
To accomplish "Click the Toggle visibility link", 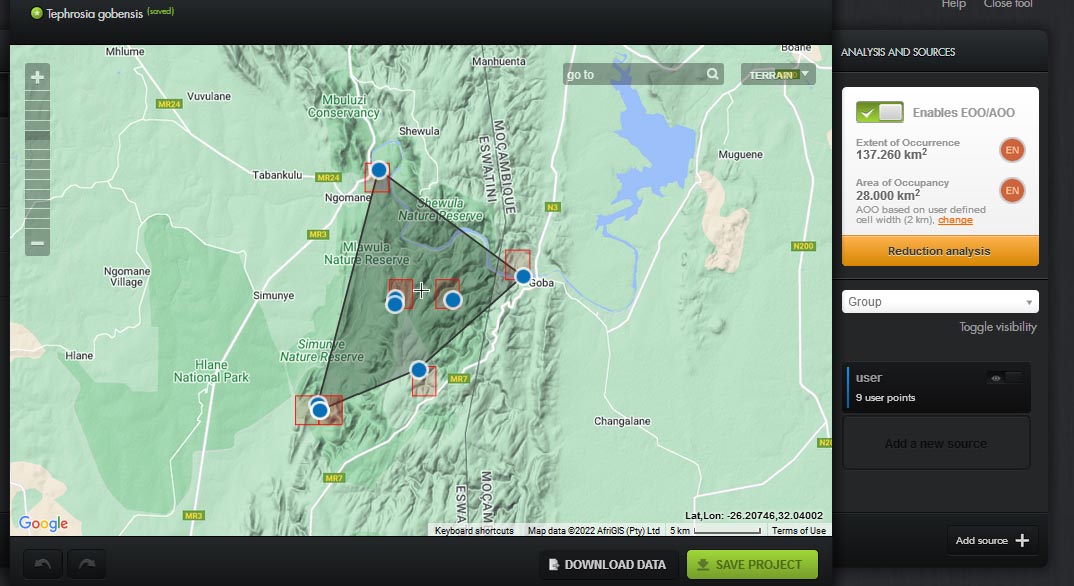I will 997,327.
